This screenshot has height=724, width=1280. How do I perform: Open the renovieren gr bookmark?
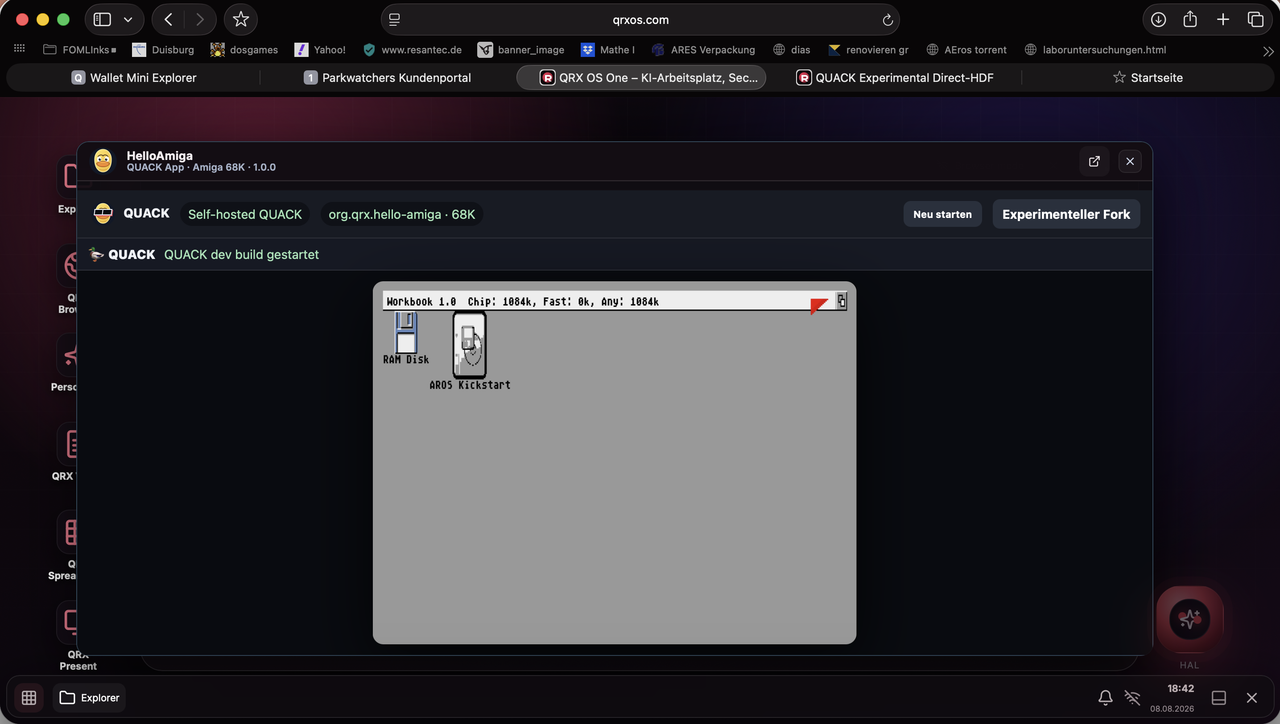coord(868,50)
